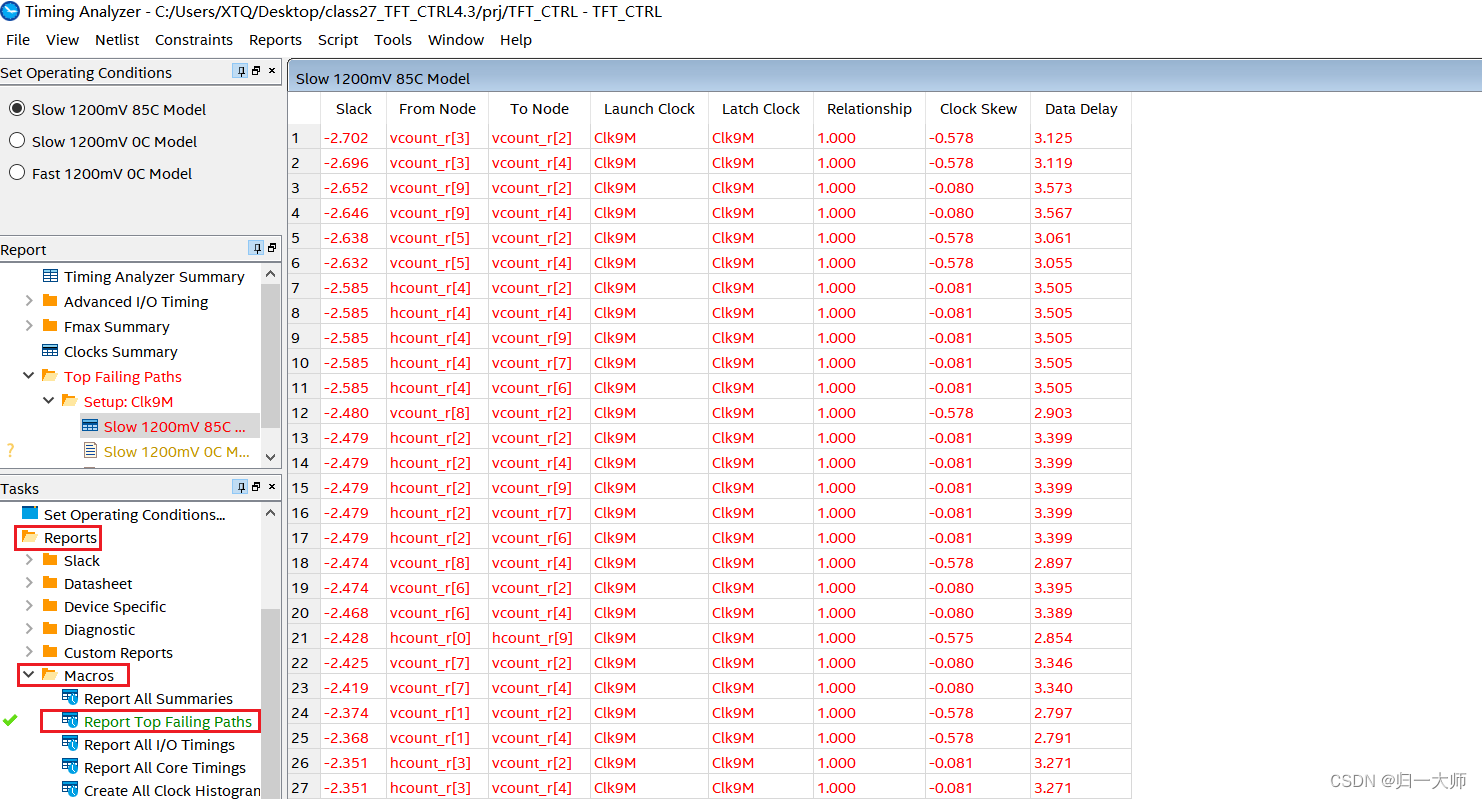Viewport: 1482px width, 799px height.
Task: Open the Help menu
Action: coord(516,40)
